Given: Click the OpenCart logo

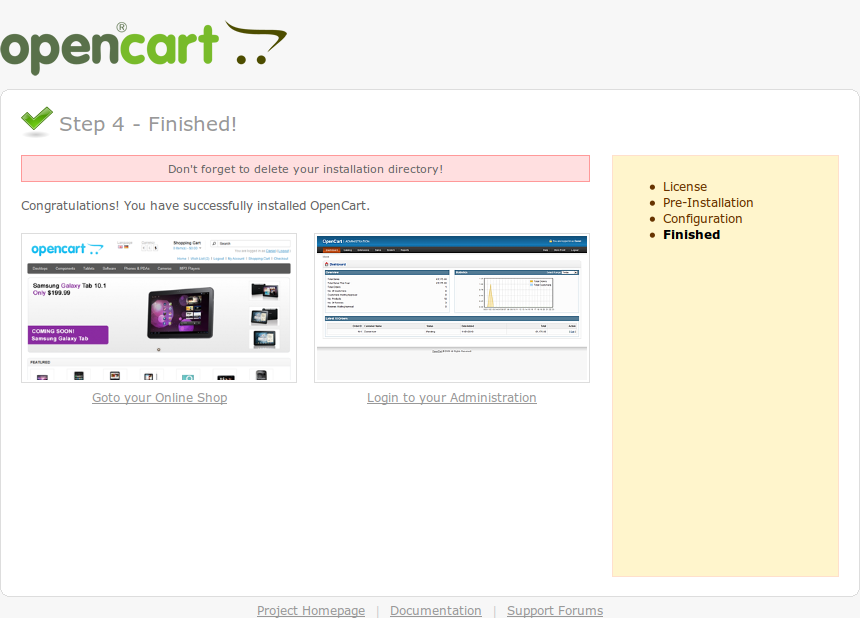Looking at the screenshot, I should pyautogui.click(x=144, y=48).
